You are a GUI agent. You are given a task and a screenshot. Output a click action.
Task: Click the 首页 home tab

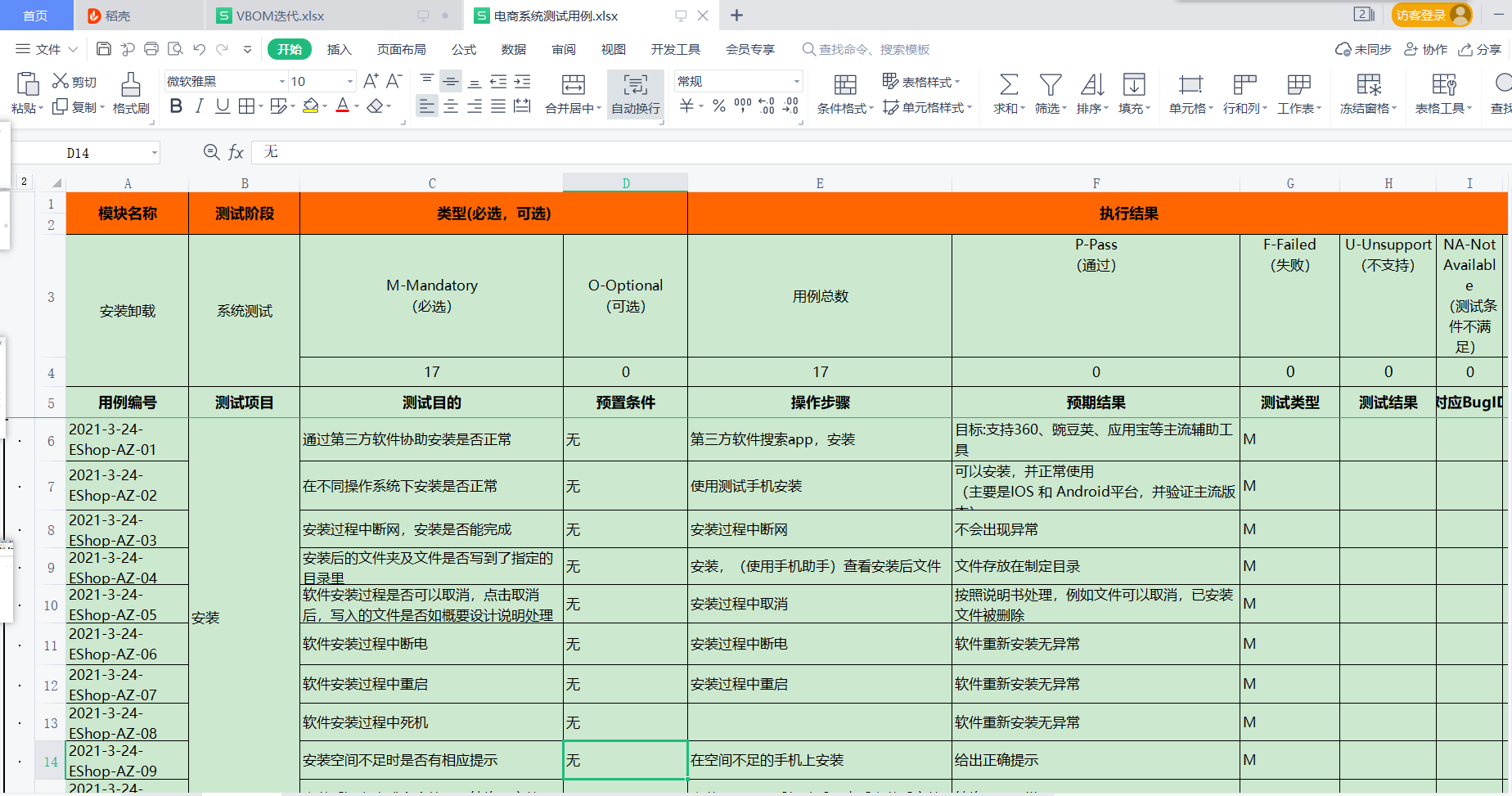point(36,16)
